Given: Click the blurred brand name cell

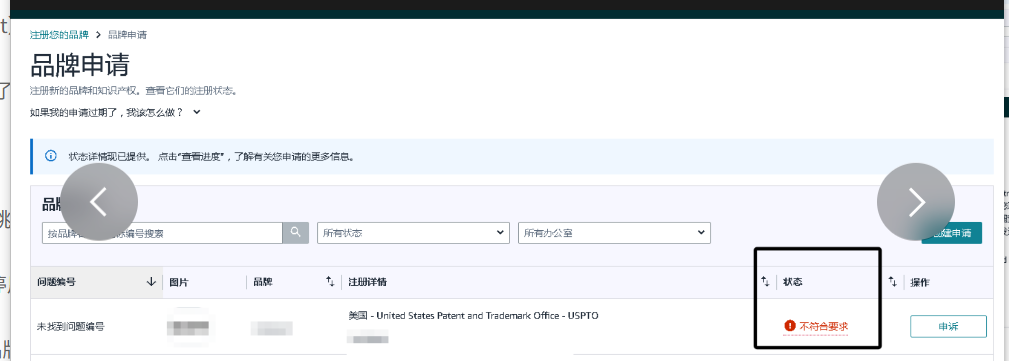Looking at the screenshot, I should [272, 328].
